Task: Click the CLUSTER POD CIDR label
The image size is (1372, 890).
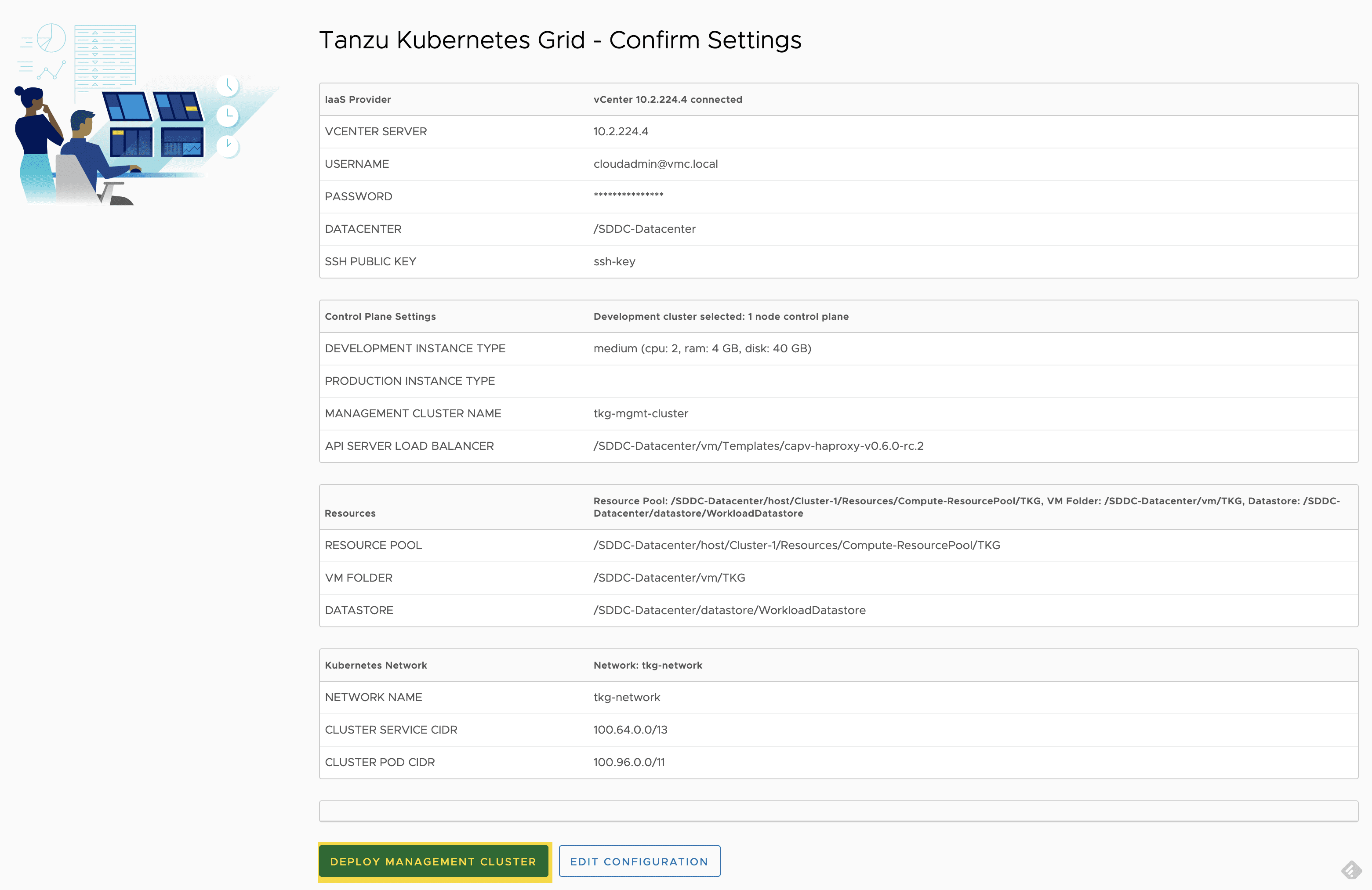Action: (x=380, y=762)
